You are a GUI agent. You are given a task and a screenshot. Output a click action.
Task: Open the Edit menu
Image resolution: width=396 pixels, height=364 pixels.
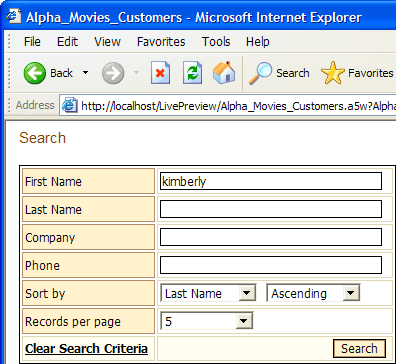67,42
